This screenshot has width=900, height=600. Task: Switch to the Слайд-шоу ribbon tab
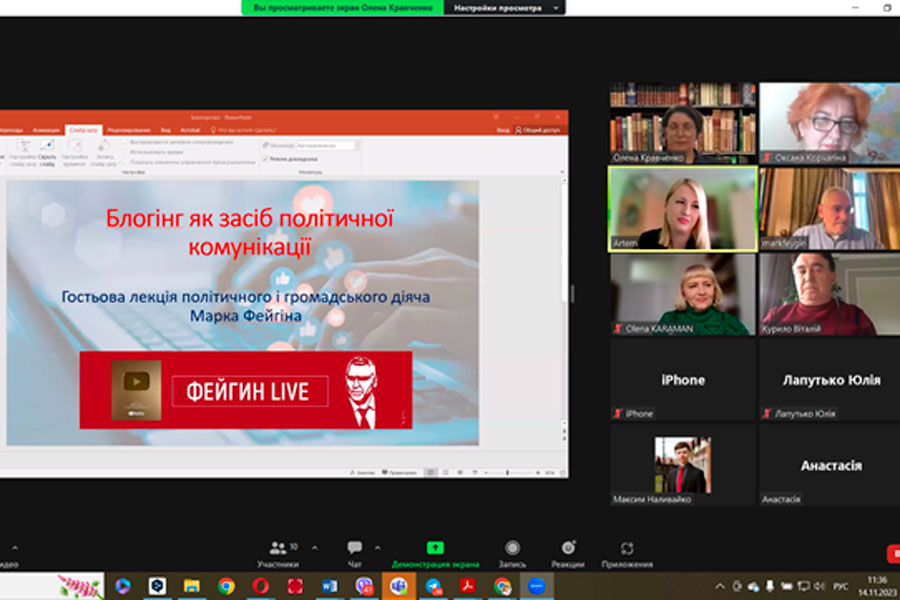(x=83, y=130)
